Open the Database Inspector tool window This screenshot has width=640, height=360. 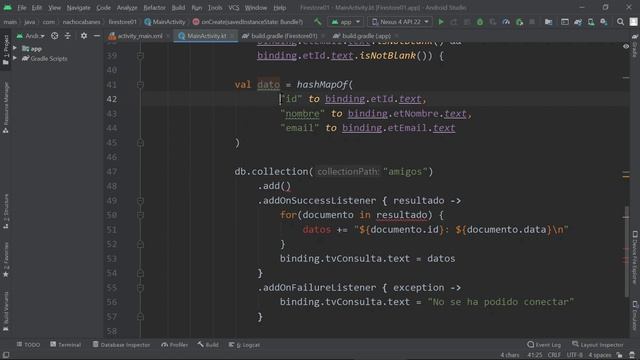pos(121,345)
